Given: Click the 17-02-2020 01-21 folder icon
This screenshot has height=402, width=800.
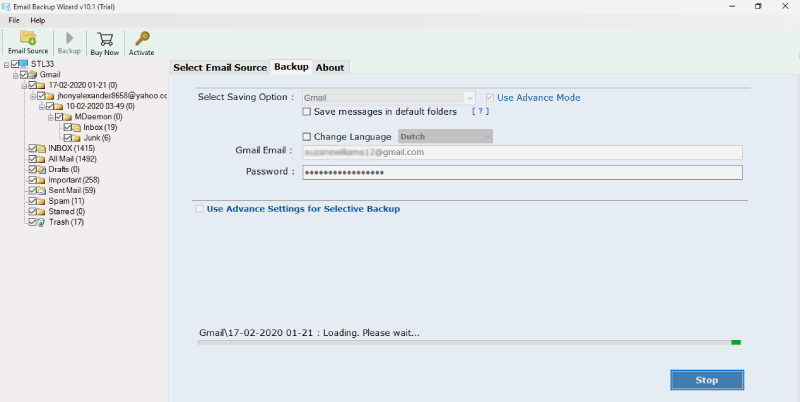Looking at the screenshot, I should point(41,85).
